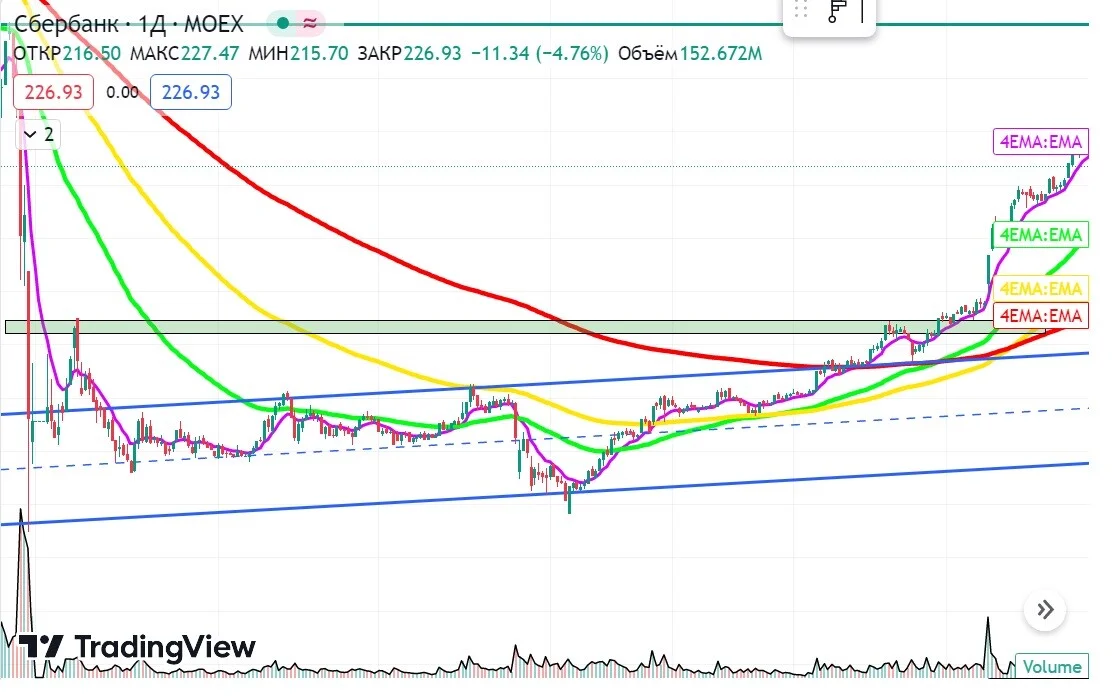
Task: Click the ОТКР 216.50 open value
Action: (x=67, y=54)
